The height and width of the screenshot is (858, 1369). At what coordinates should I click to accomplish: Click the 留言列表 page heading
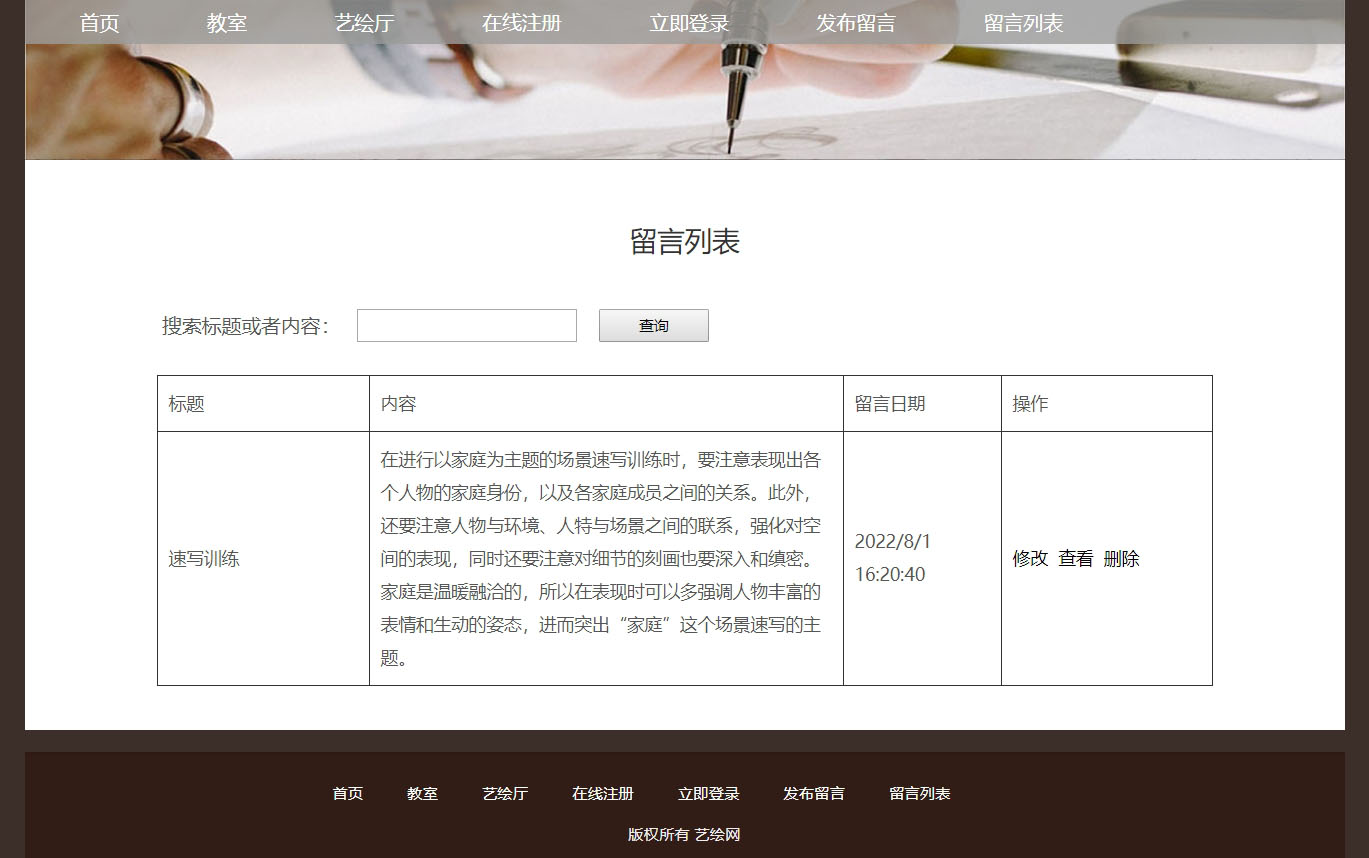click(x=685, y=242)
